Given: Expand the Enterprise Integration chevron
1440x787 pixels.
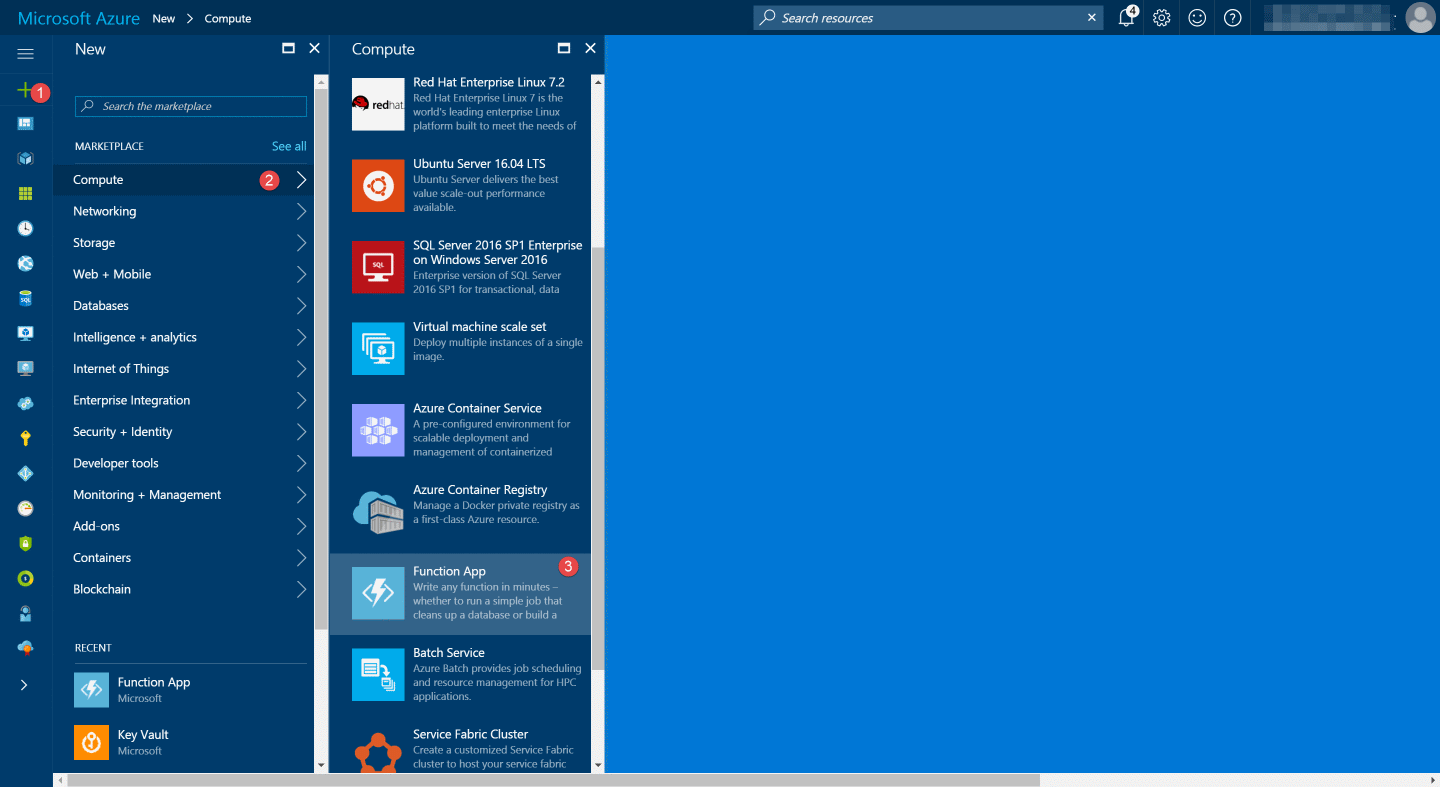Looking at the screenshot, I should pyautogui.click(x=301, y=400).
